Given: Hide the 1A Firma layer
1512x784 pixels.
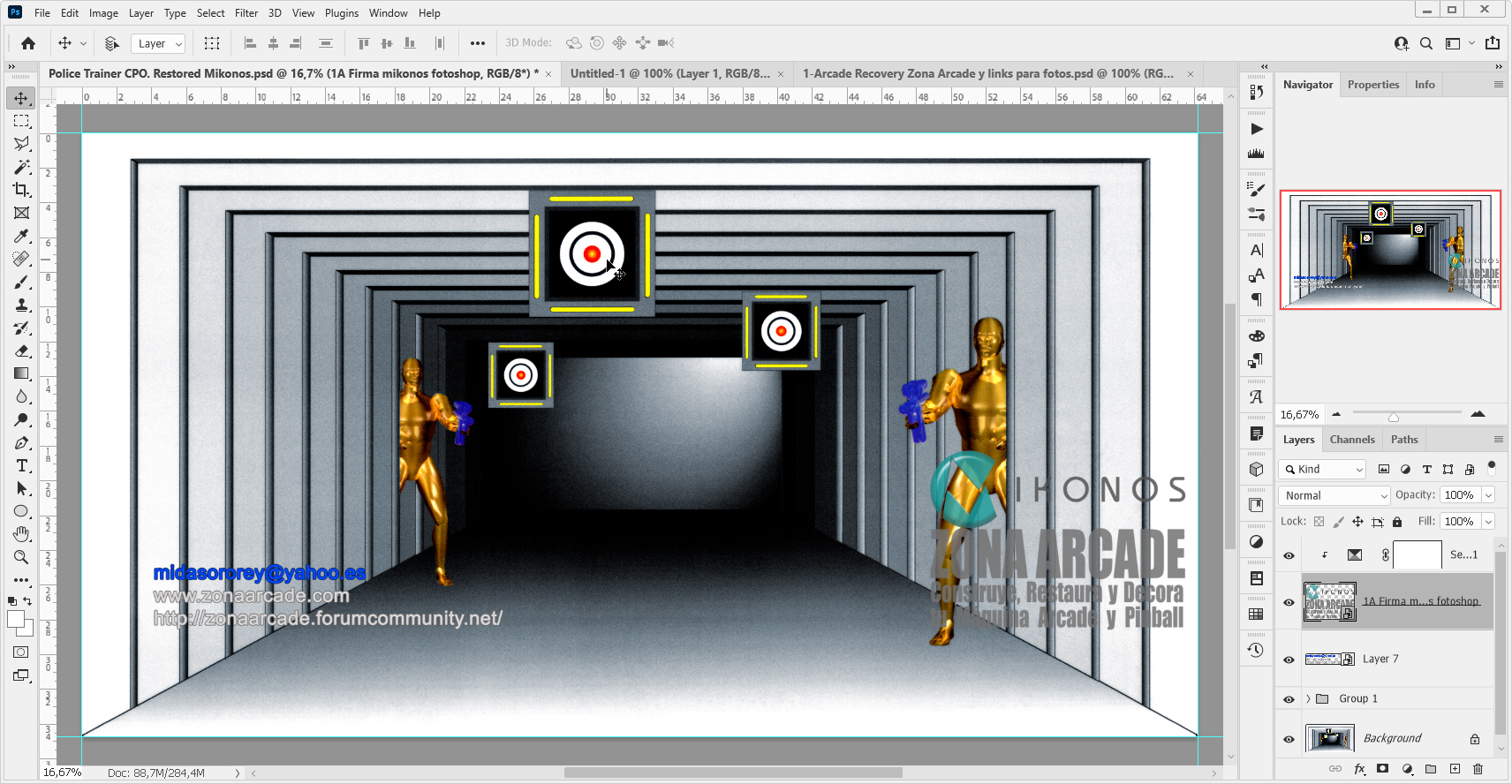Looking at the screenshot, I should 1289,602.
